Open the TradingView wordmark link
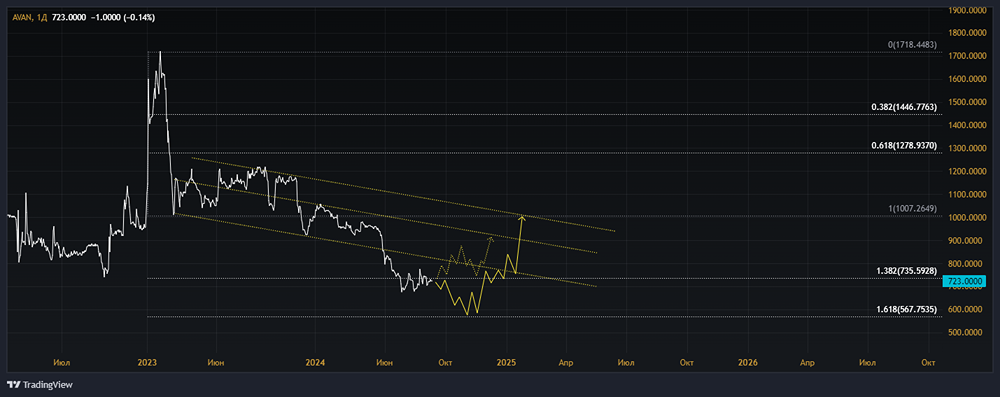The height and width of the screenshot is (397, 1000). (48, 385)
